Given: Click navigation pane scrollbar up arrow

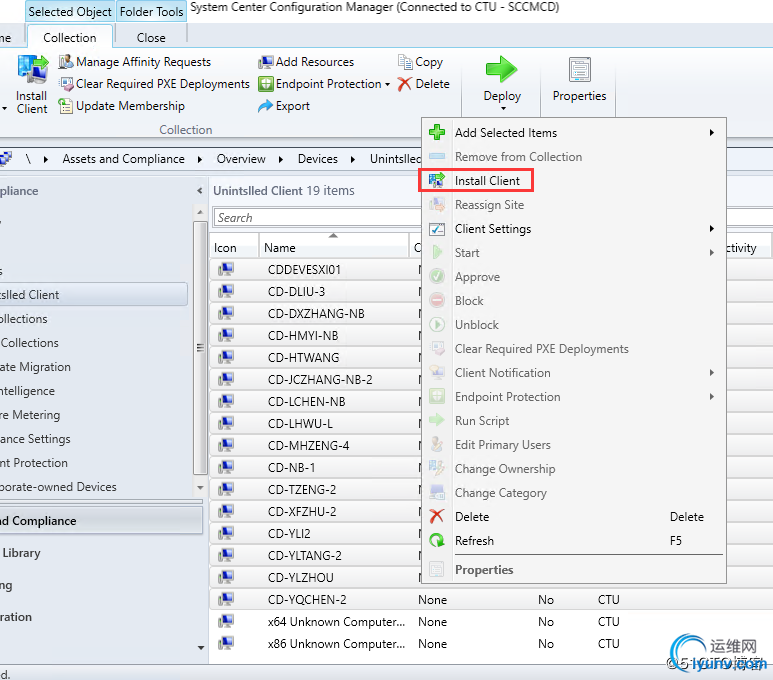Looking at the screenshot, I should tap(200, 212).
